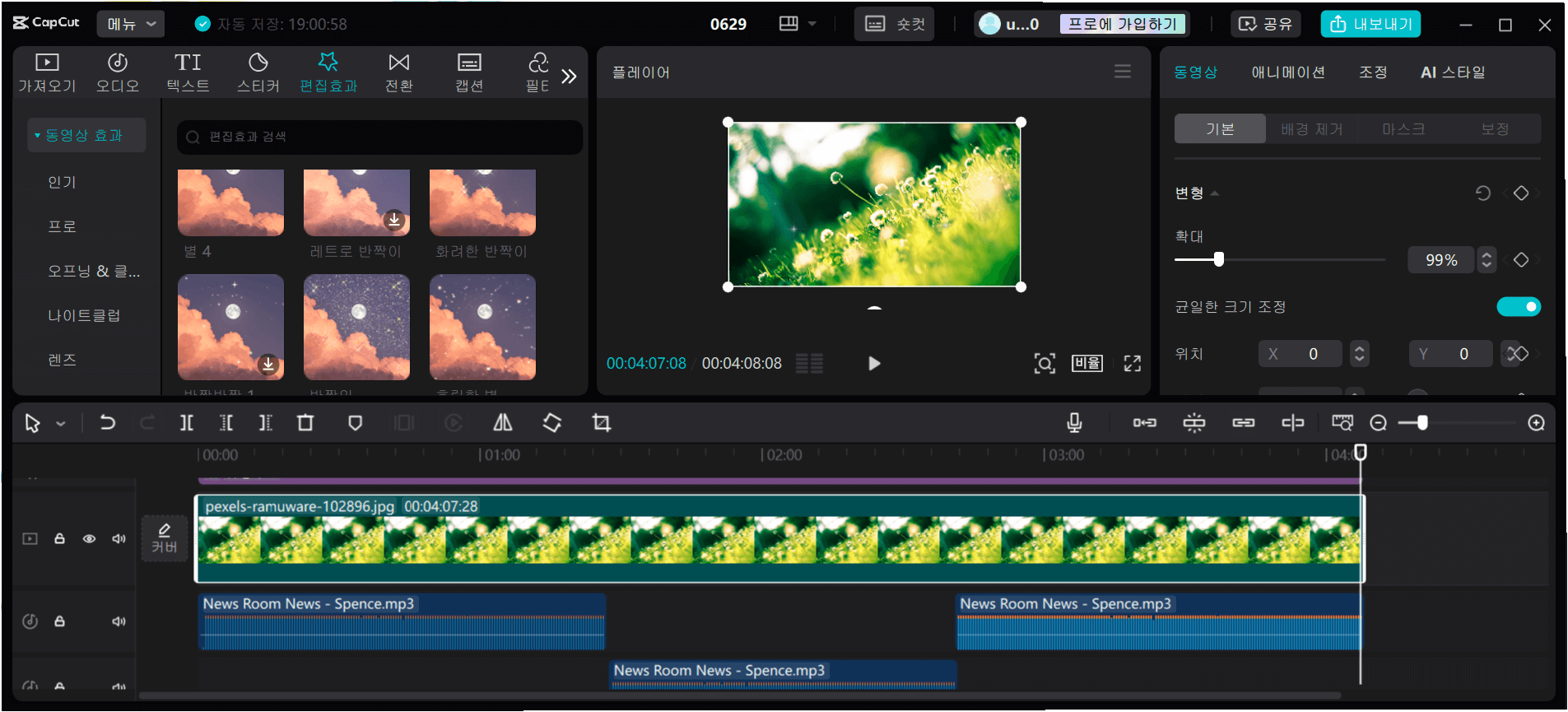
Task: Click the microphone record voiceover icon
Action: click(1074, 423)
